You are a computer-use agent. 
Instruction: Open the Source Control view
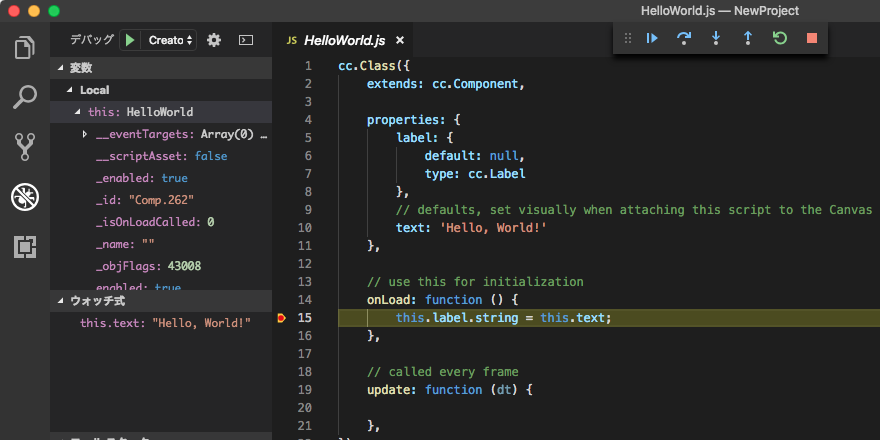click(x=25, y=147)
